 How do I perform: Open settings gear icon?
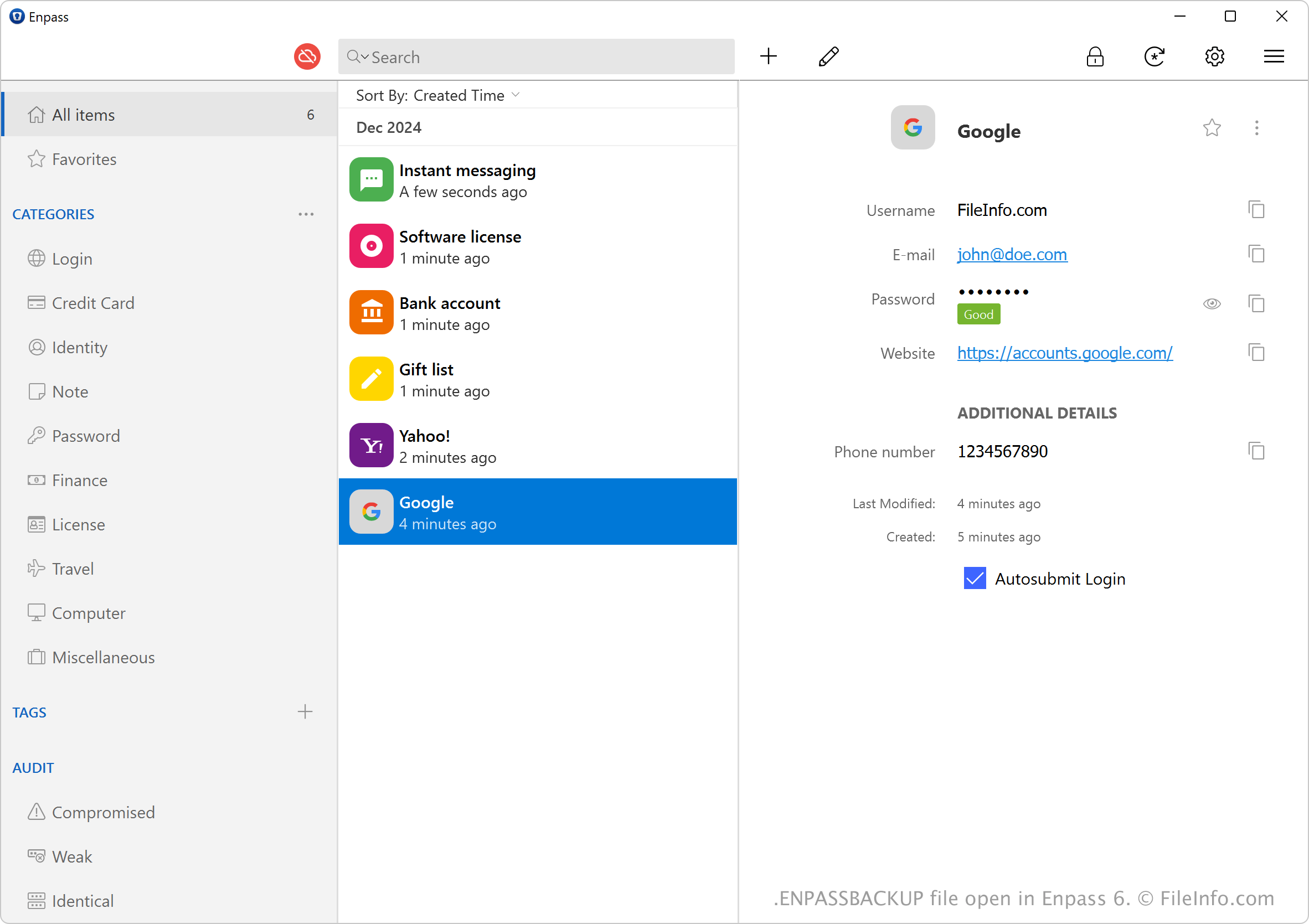point(1214,56)
